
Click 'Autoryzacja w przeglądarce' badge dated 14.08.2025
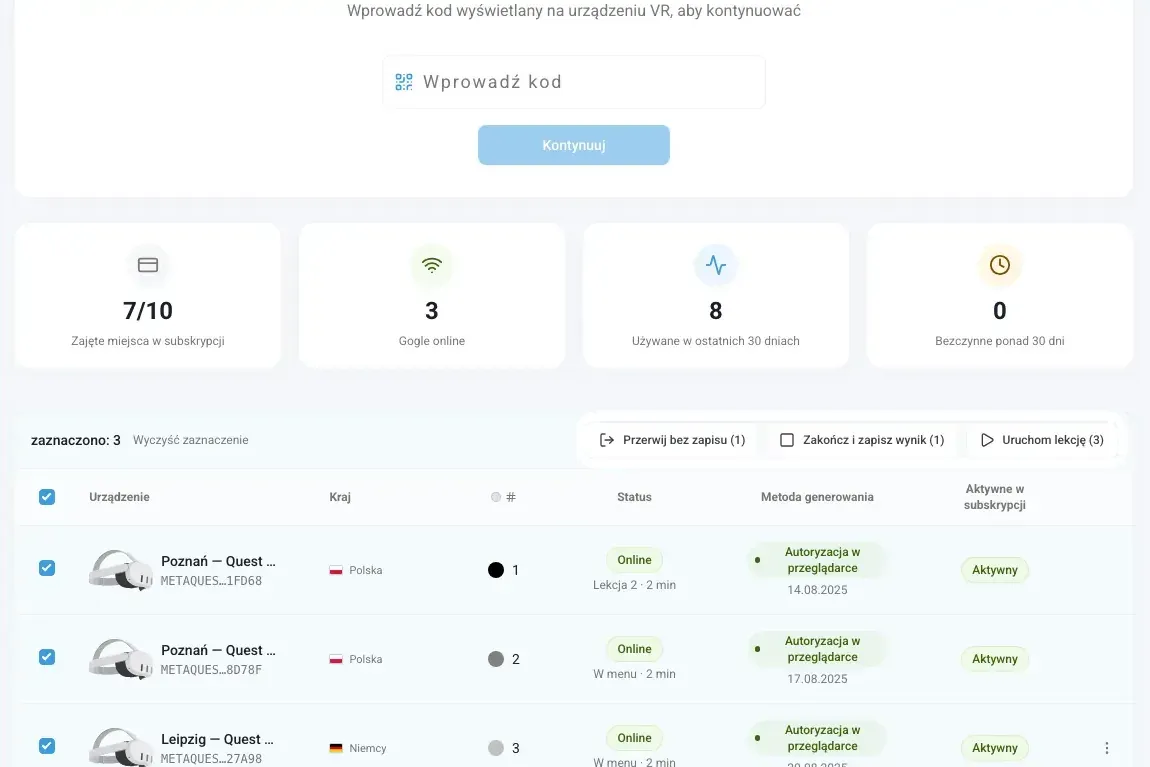click(817, 560)
